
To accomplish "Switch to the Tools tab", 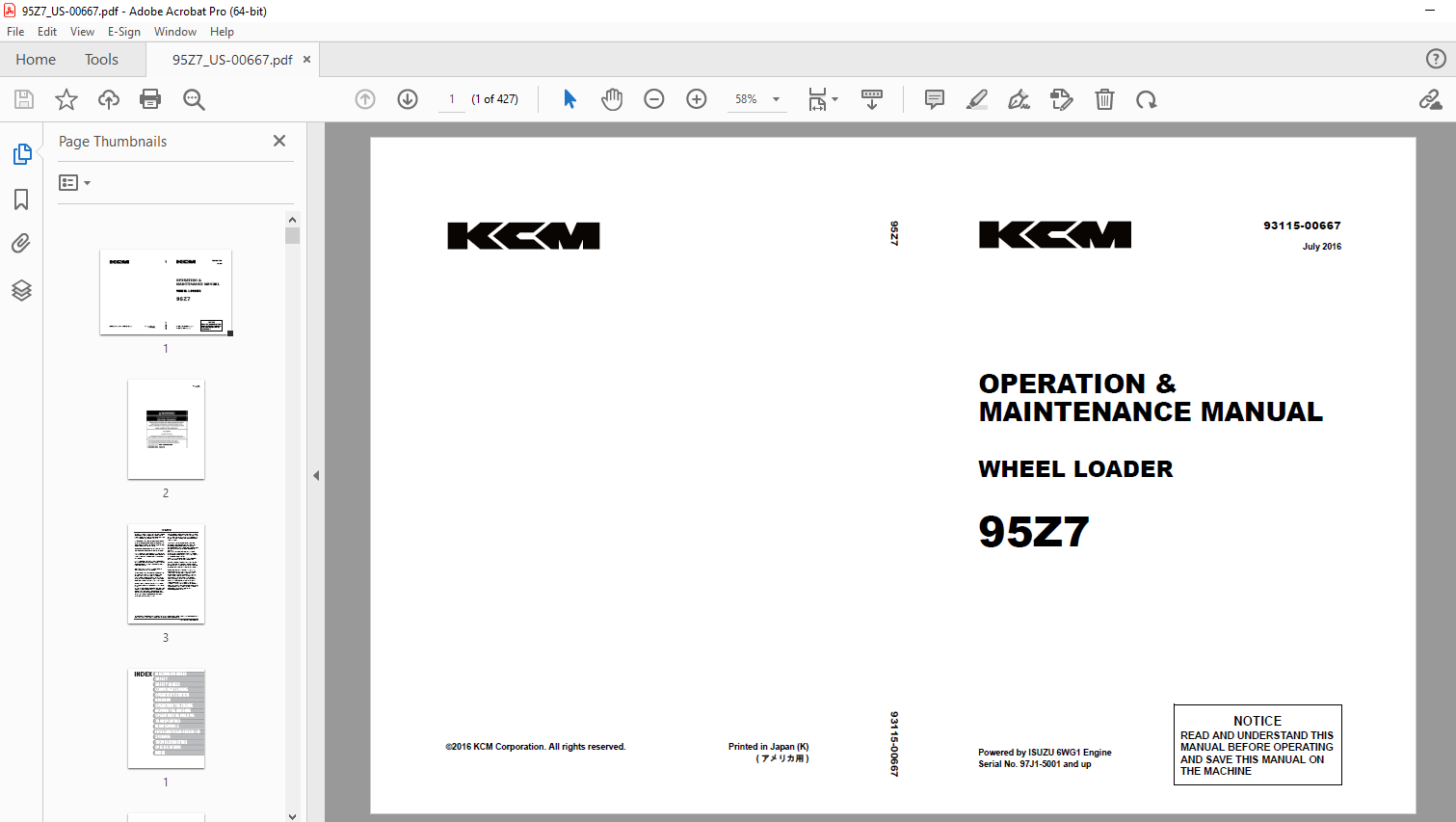I will [101, 59].
